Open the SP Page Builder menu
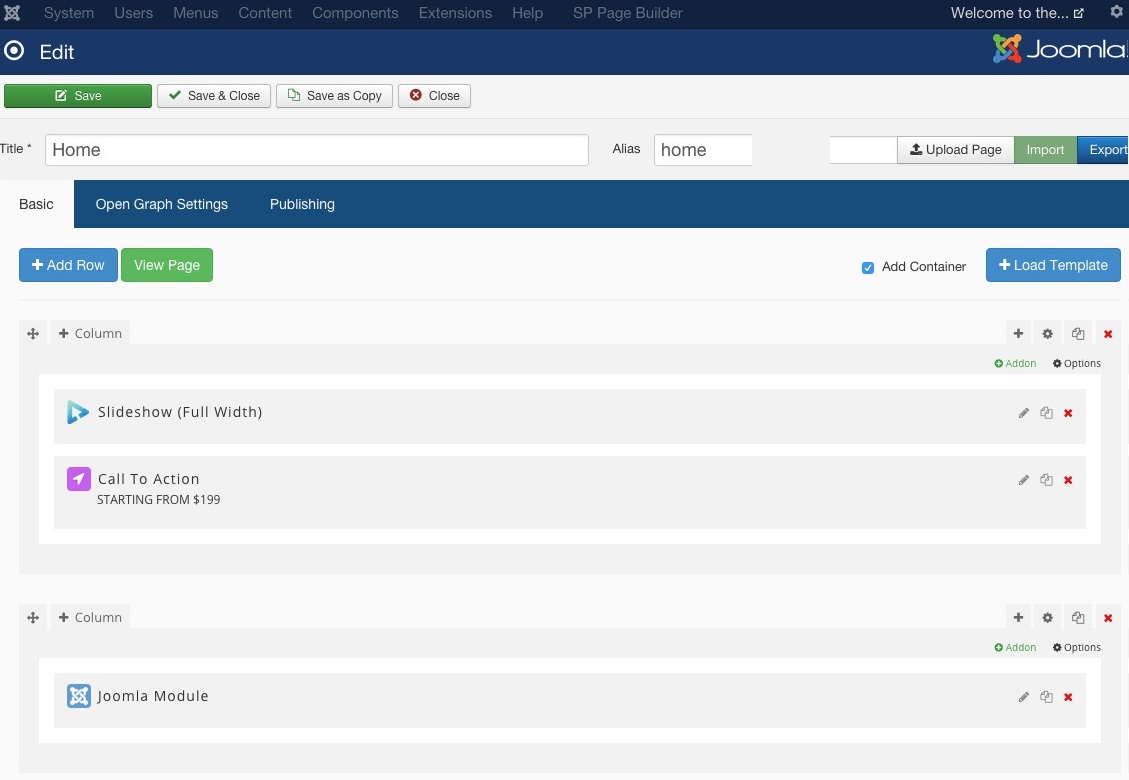This screenshot has width=1129, height=780. point(628,13)
